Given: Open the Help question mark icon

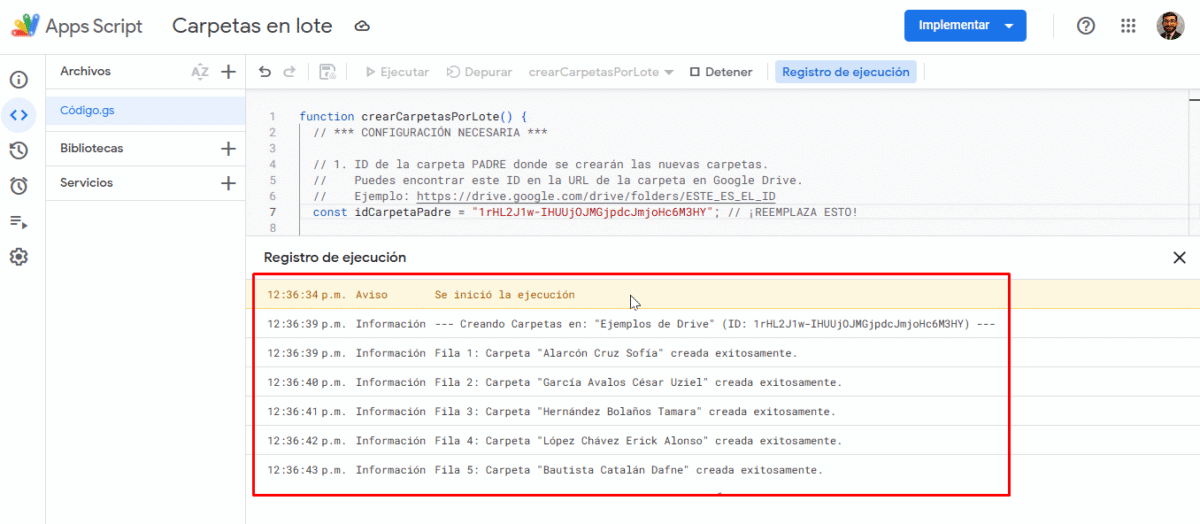Looking at the screenshot, I should pos(1086,26).
